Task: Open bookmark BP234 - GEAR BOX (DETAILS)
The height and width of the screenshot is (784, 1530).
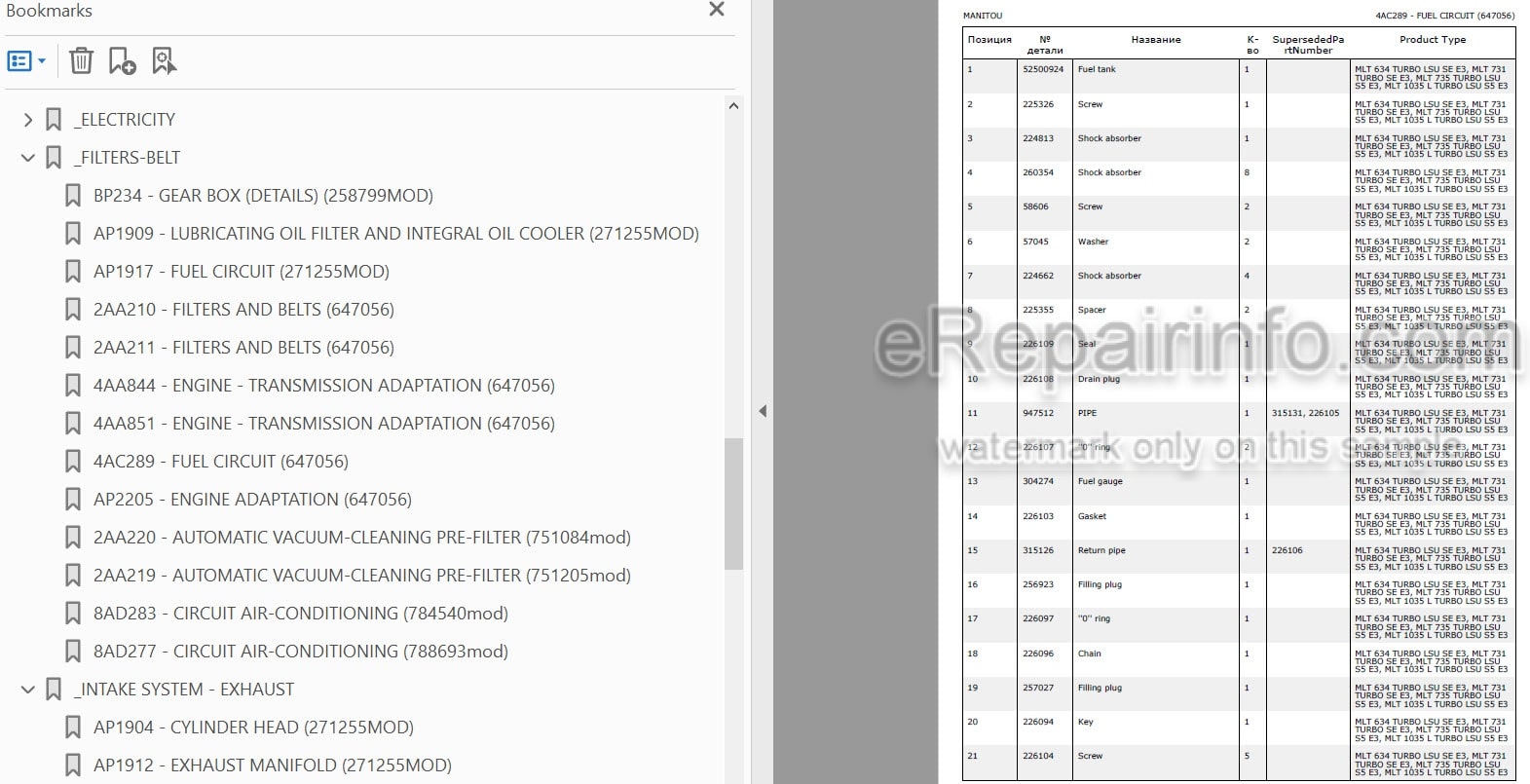Action: (x=263, y=196)
